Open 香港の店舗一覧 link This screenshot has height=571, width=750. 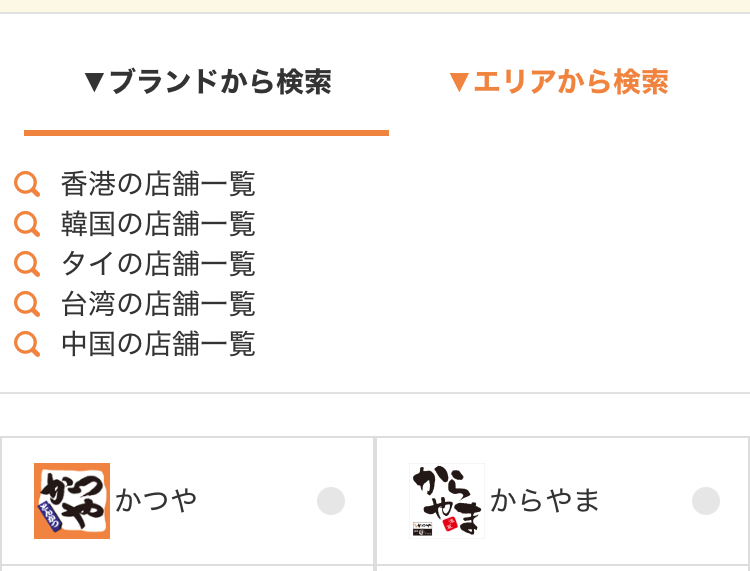(158, 184)
